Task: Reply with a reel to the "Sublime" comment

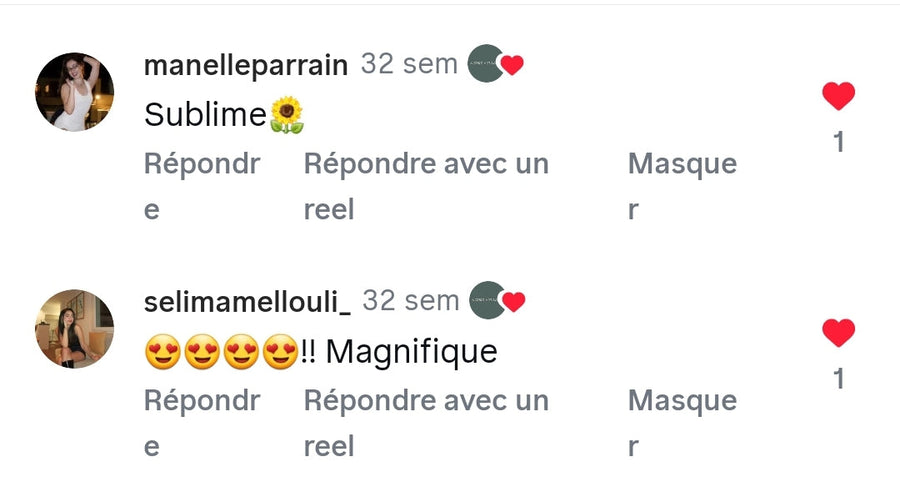Action: click(426, 164)
